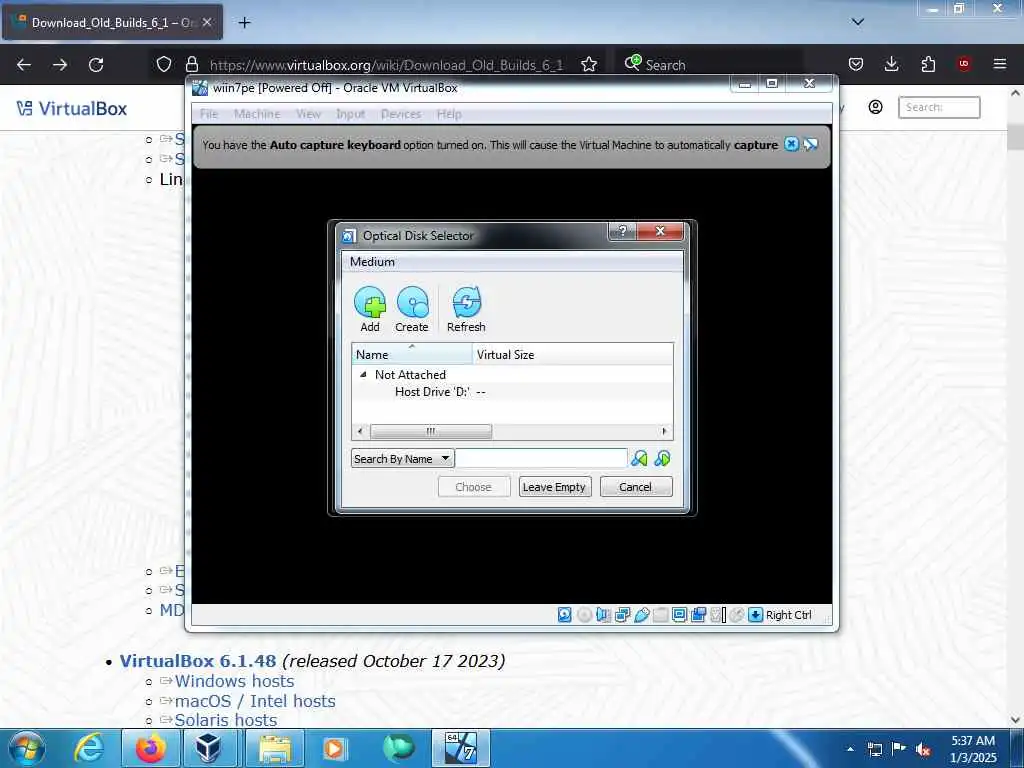This screenshot has height=768, width=1024.
Task: Click the Firefox Search box
Action: pos(709,65)
